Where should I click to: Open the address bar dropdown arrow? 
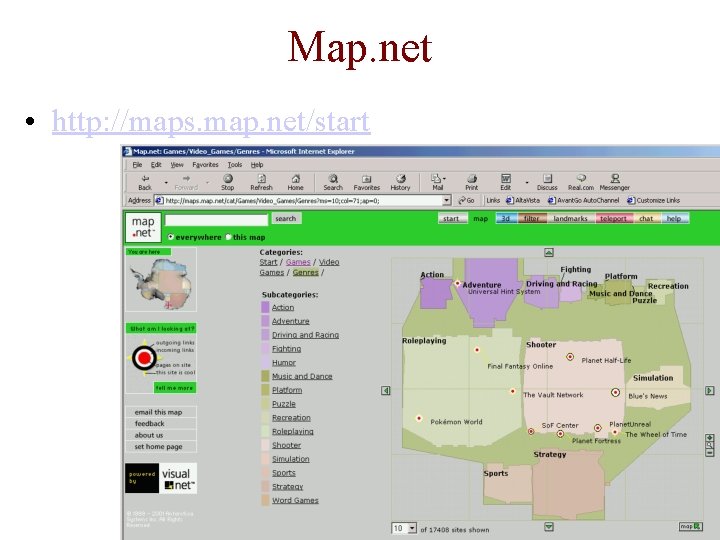click(446, 201)
